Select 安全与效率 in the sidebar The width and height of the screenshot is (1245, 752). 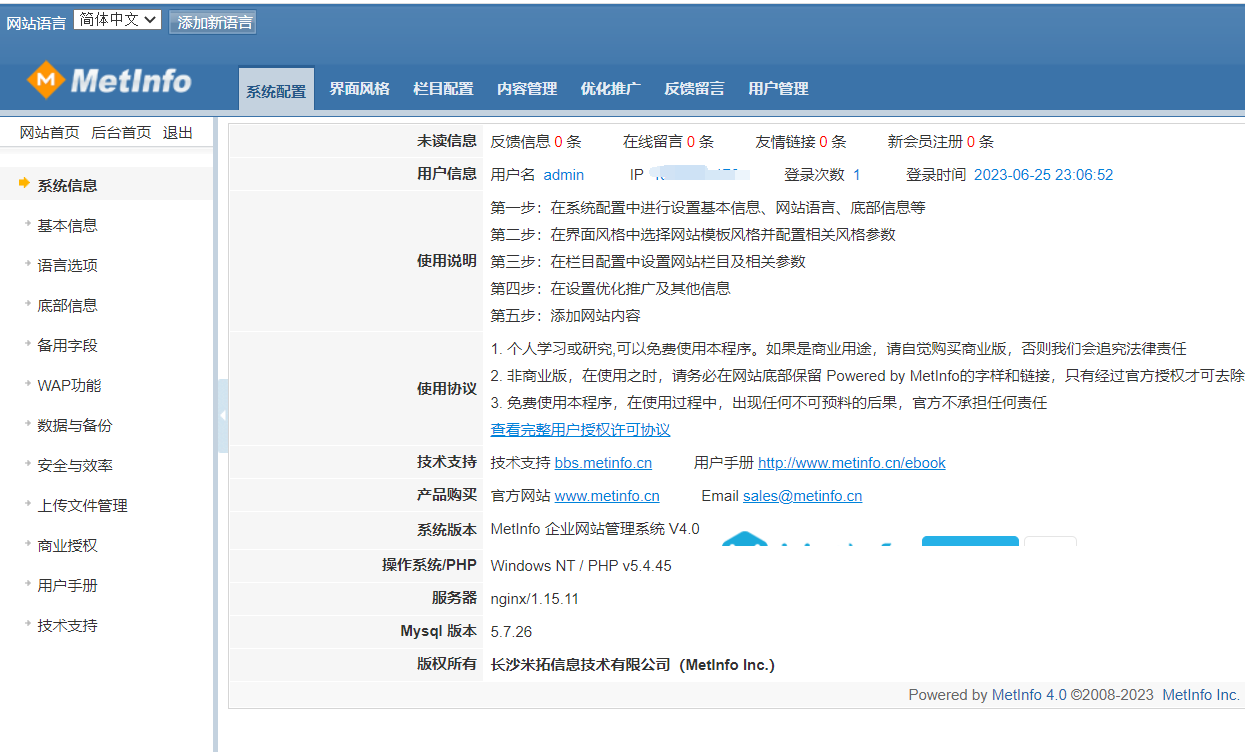tap(75, 465)
